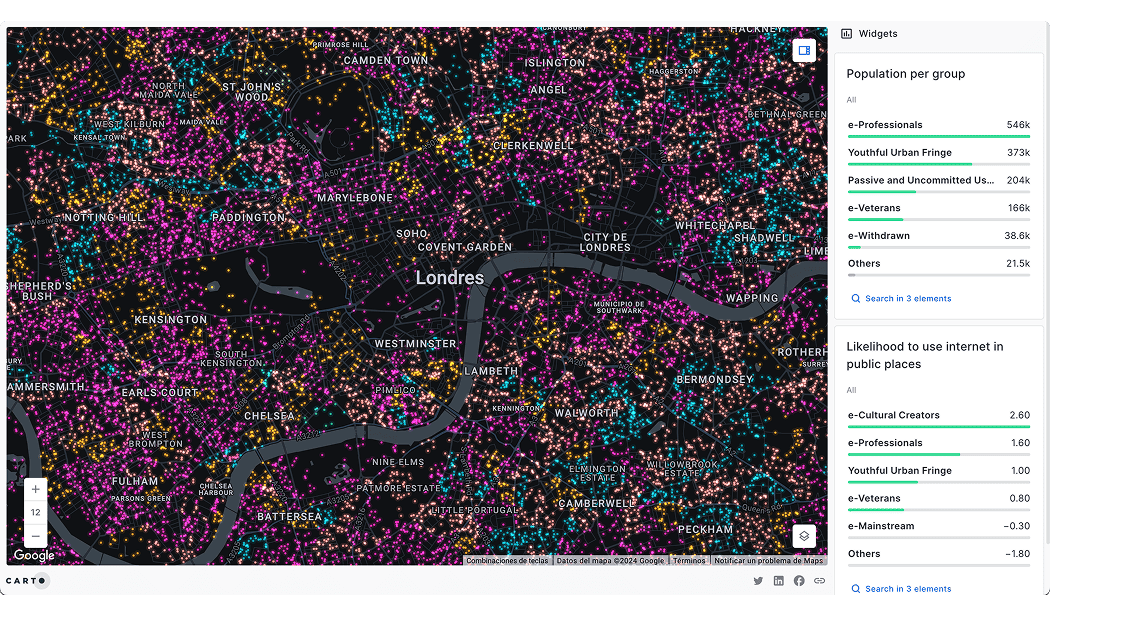
Task: Zoom in on the map
Action: (36, 490)
